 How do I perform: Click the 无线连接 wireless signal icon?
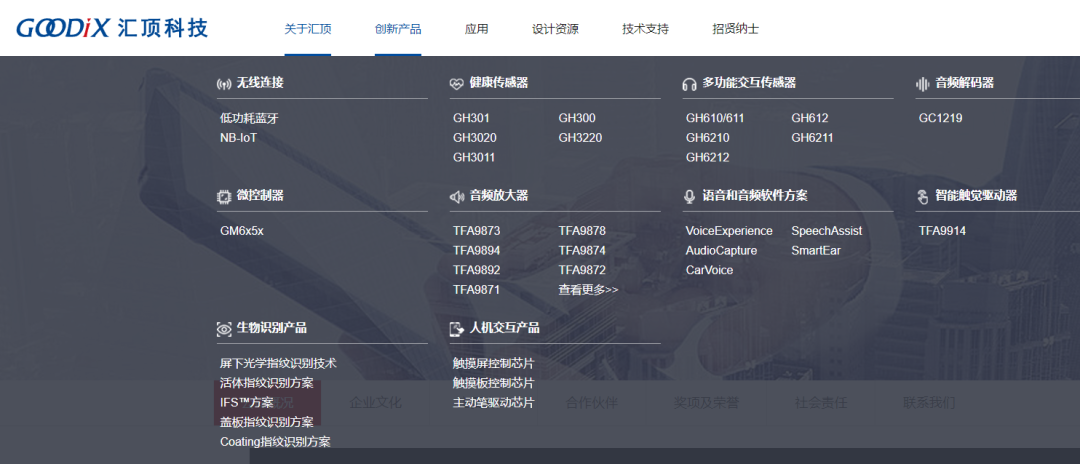[224, 84]
